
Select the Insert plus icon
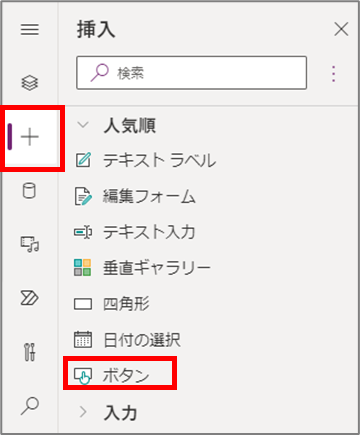click(x=30, y=137)
